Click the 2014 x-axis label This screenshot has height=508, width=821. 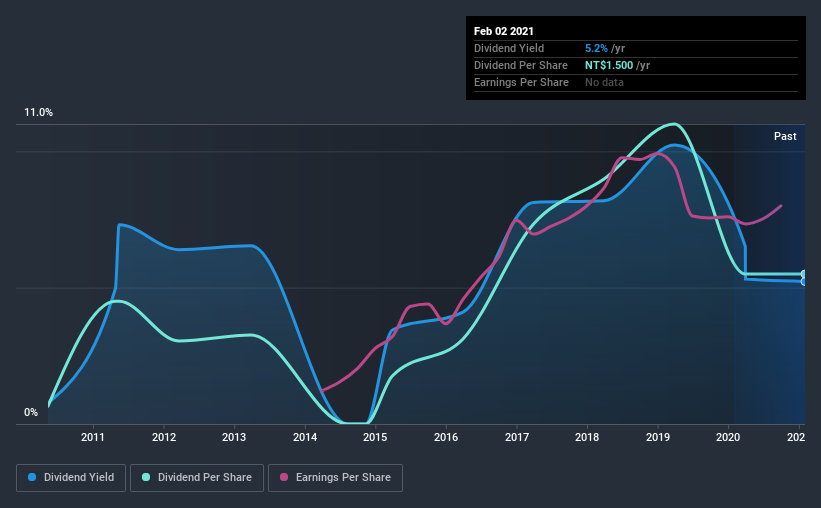tap(305, 437)
